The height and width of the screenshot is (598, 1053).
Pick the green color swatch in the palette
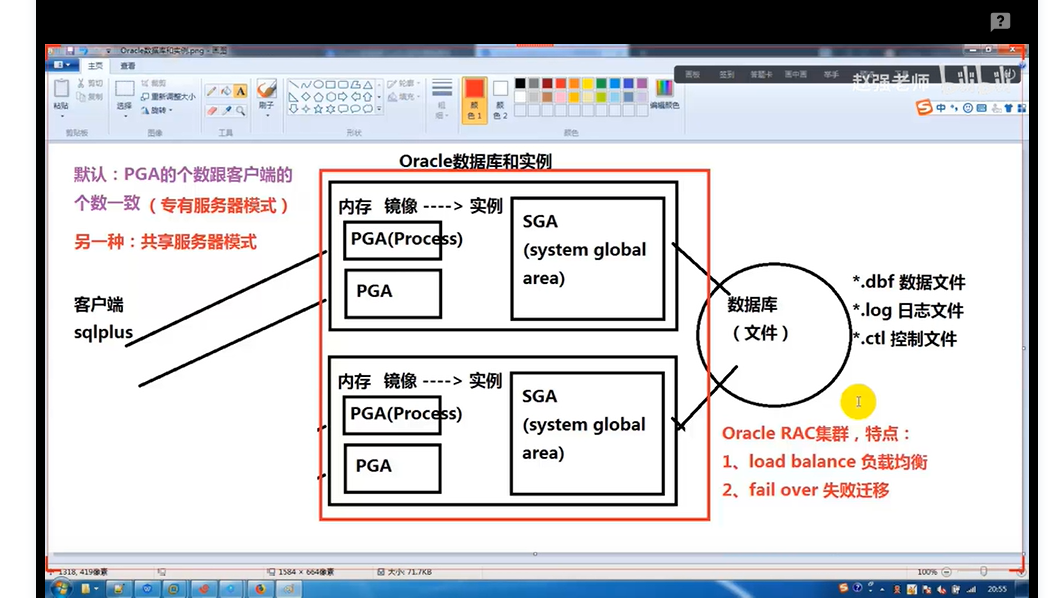(x=601, y=83)
